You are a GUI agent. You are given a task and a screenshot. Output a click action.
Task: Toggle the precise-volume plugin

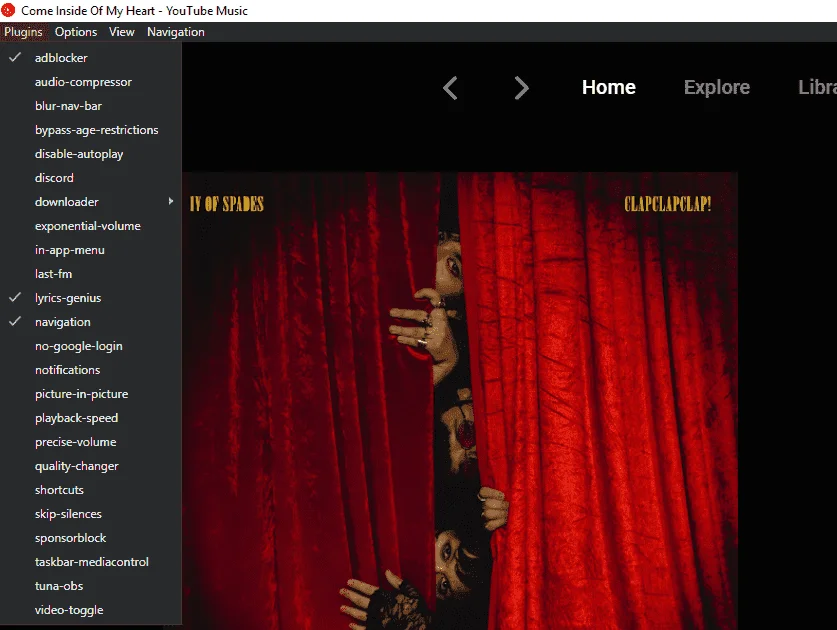tap(91, 442)
